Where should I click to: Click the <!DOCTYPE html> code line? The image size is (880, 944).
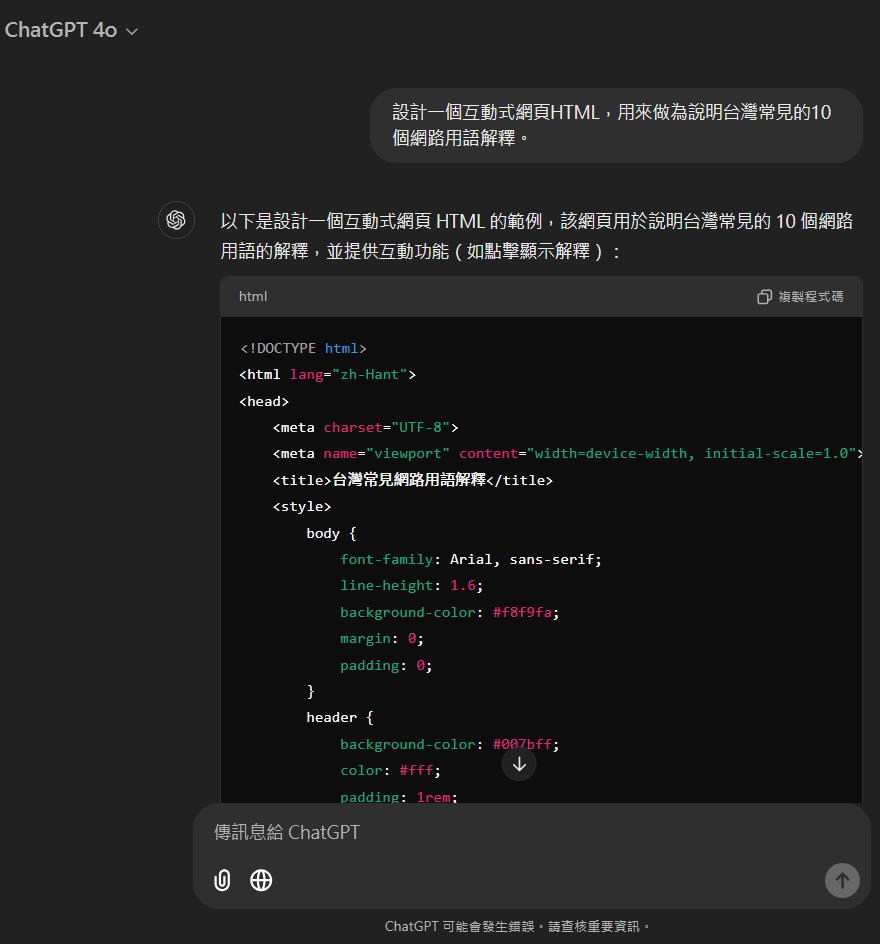pos(303,348)
